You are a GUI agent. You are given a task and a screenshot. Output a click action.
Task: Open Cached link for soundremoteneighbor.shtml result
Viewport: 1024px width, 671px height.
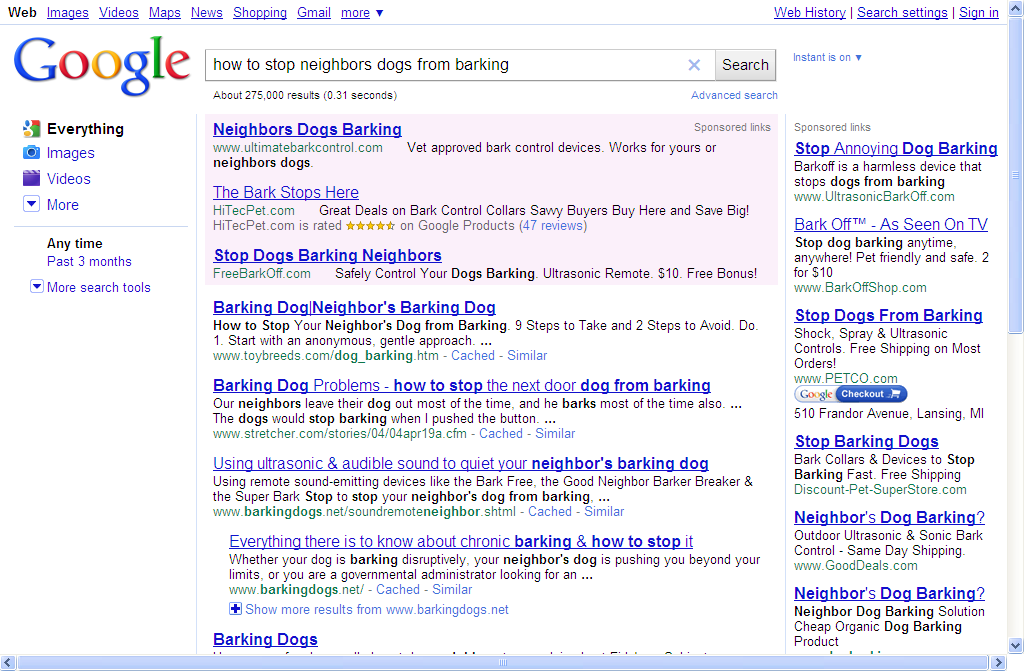pos(550,512)
